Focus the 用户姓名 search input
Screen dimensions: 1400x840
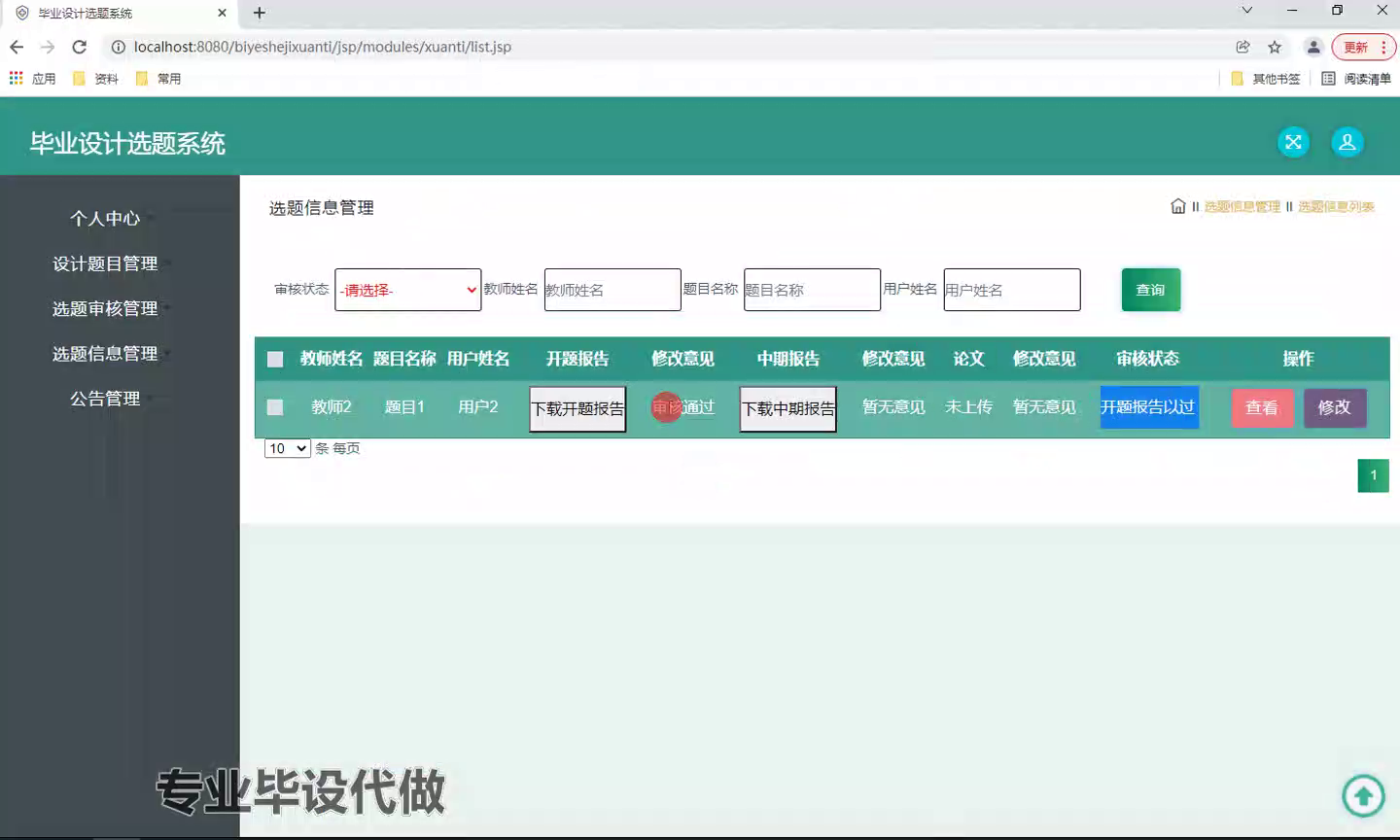[1012, 290]
